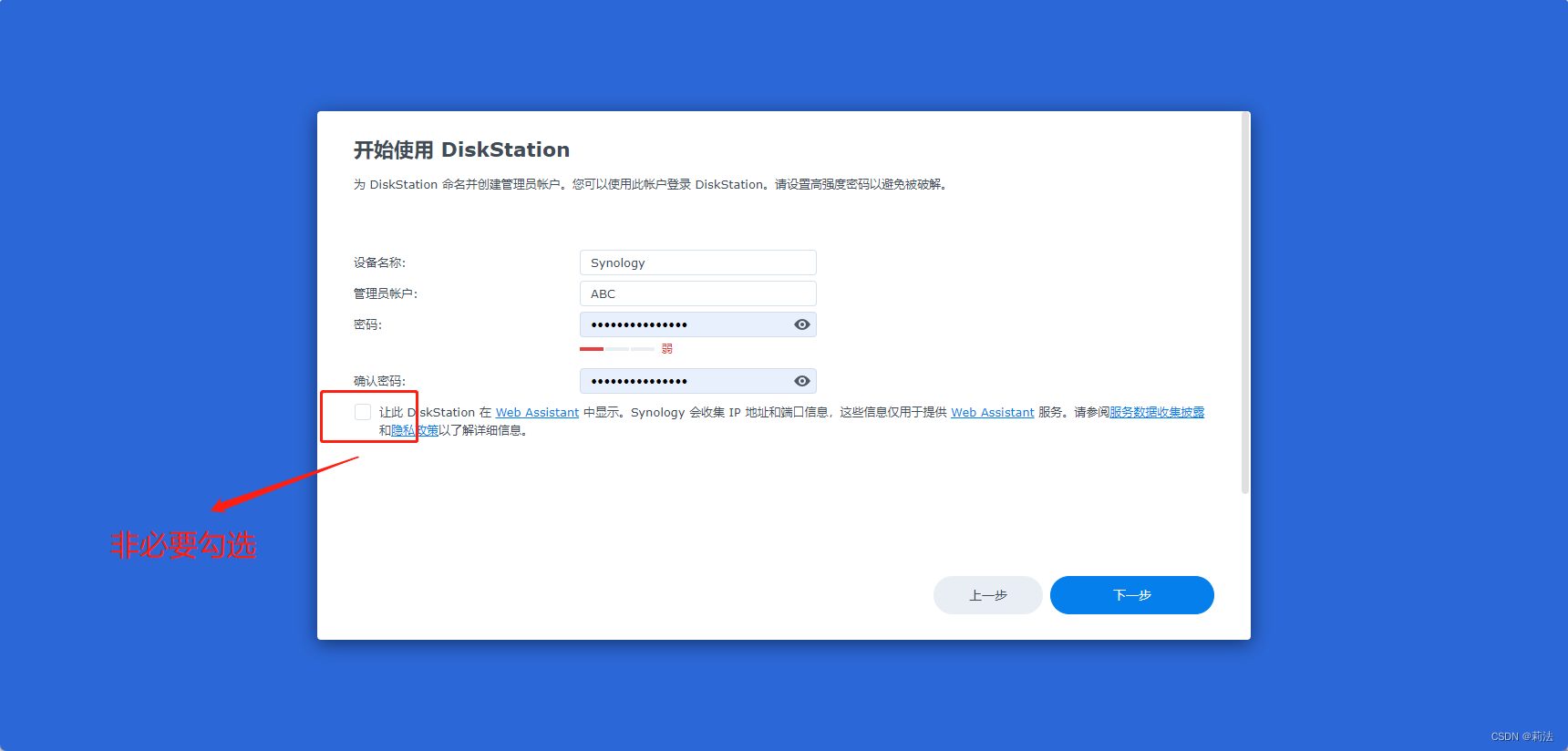Click the 管理员帐户 label
Viewport: 1568px width, 751px height.
tap(386, 293)
